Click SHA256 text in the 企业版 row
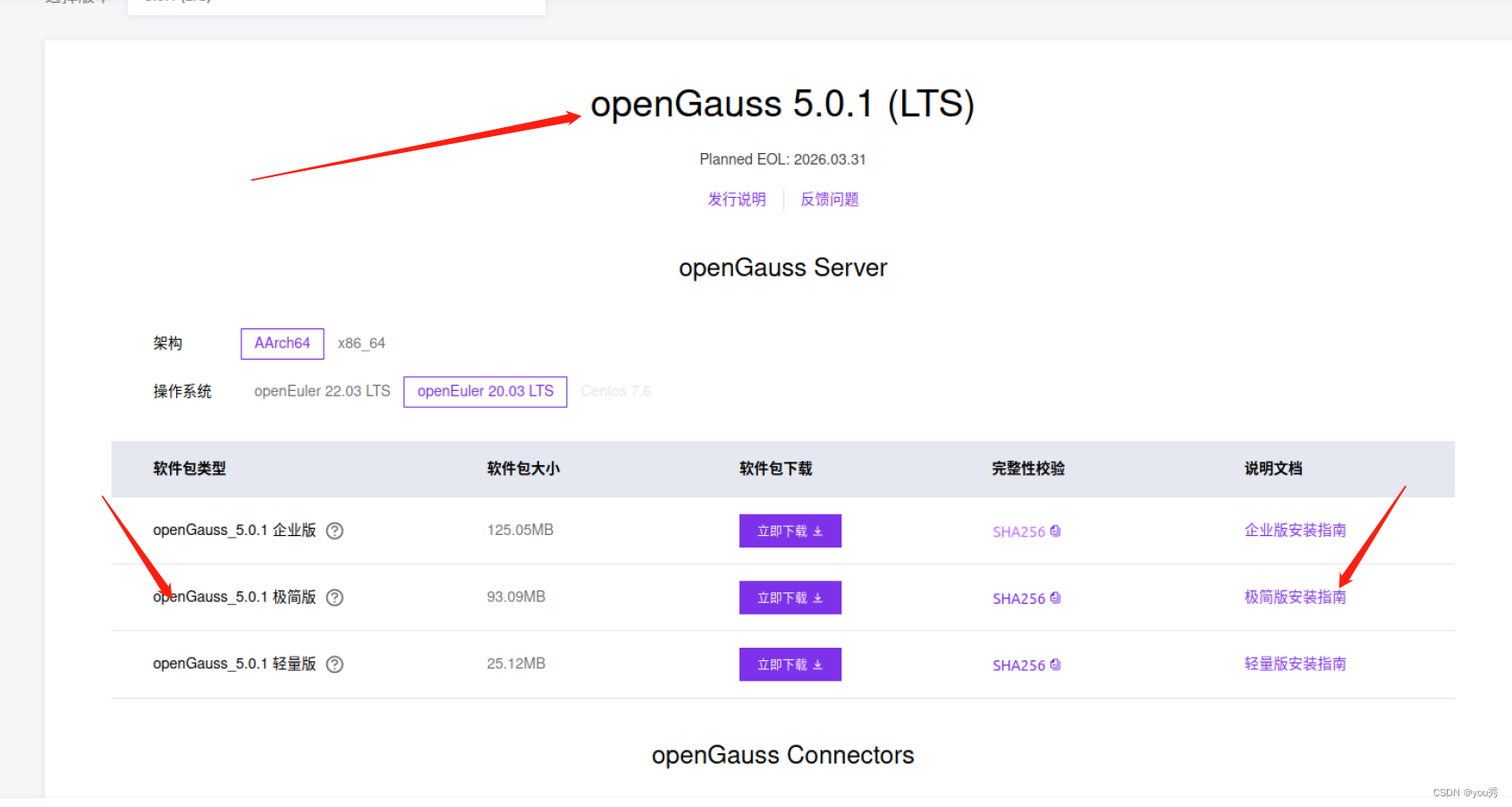 (1018, 531)
